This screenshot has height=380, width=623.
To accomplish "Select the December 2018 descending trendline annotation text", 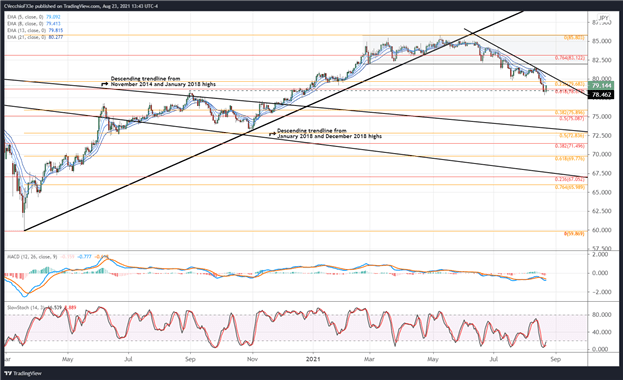I will click(x=329, y=133).
